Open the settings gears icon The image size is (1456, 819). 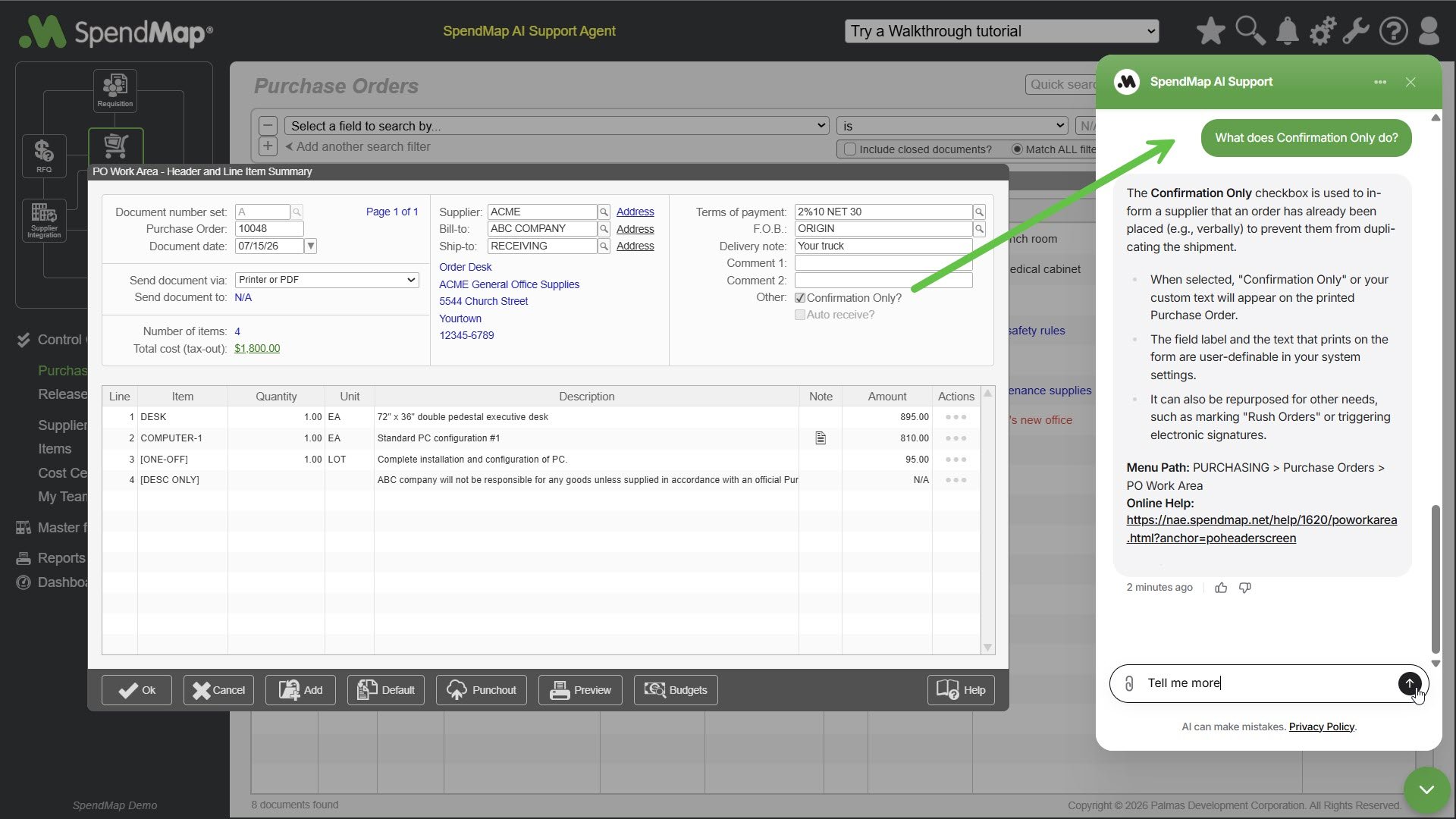coord(1323,31)
